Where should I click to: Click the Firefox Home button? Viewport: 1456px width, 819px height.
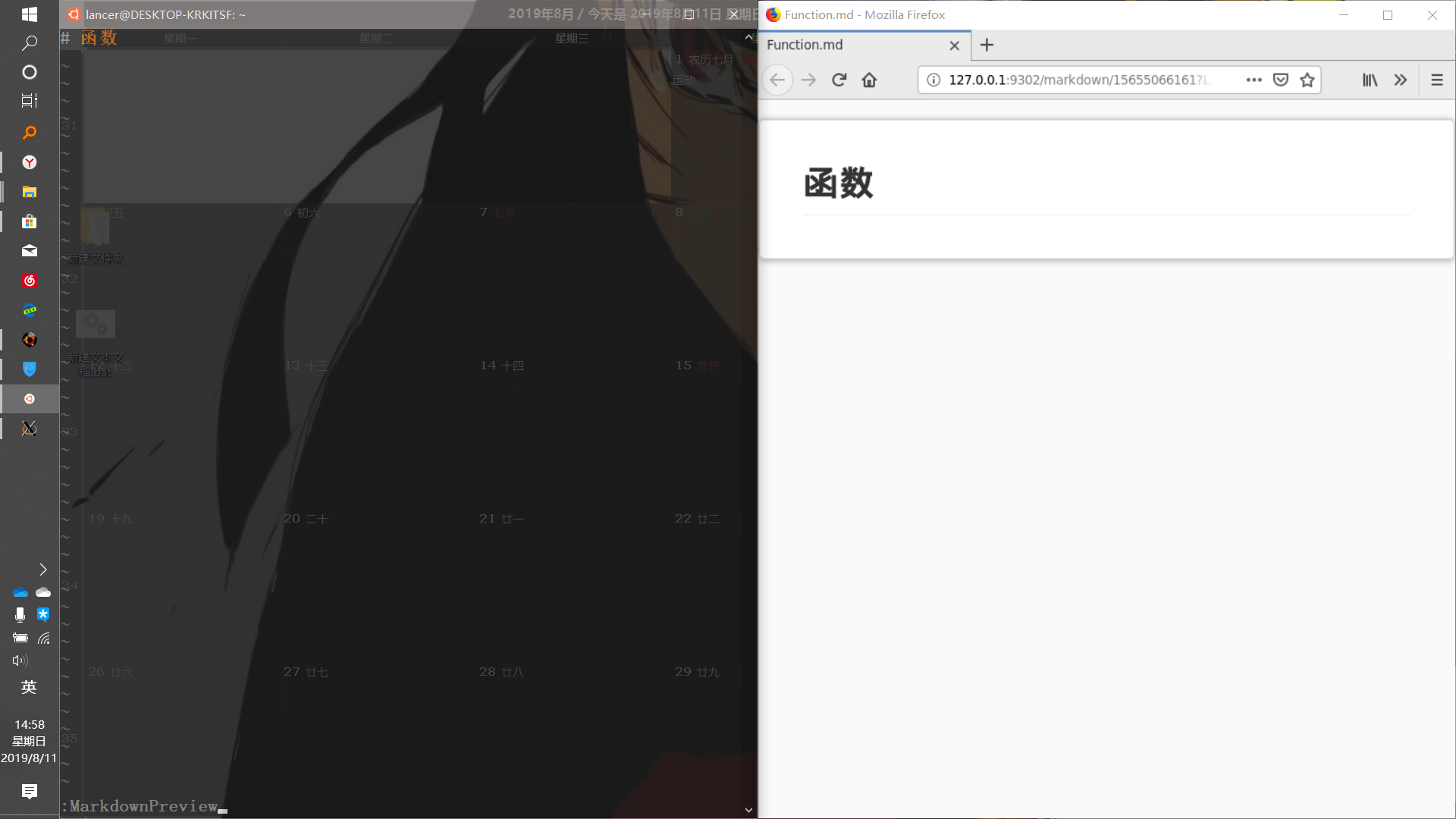pos(869,80)
